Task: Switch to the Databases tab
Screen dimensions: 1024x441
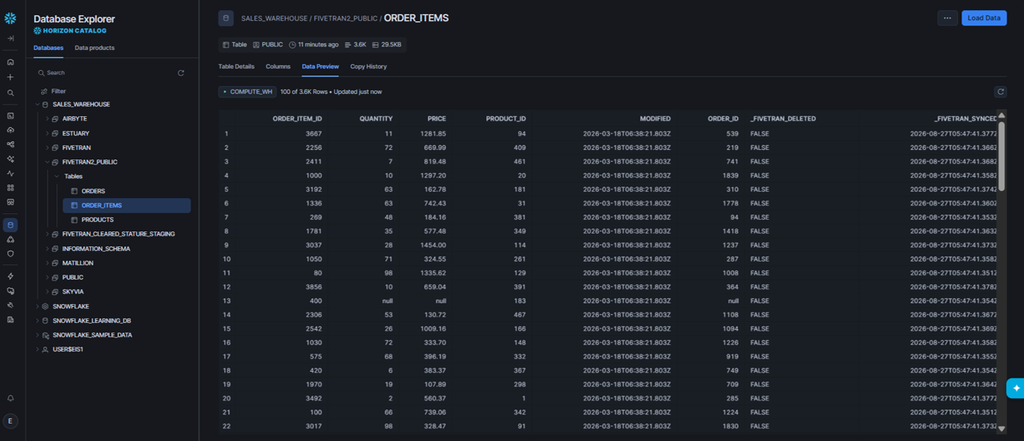Action: (x=49, y=48)
